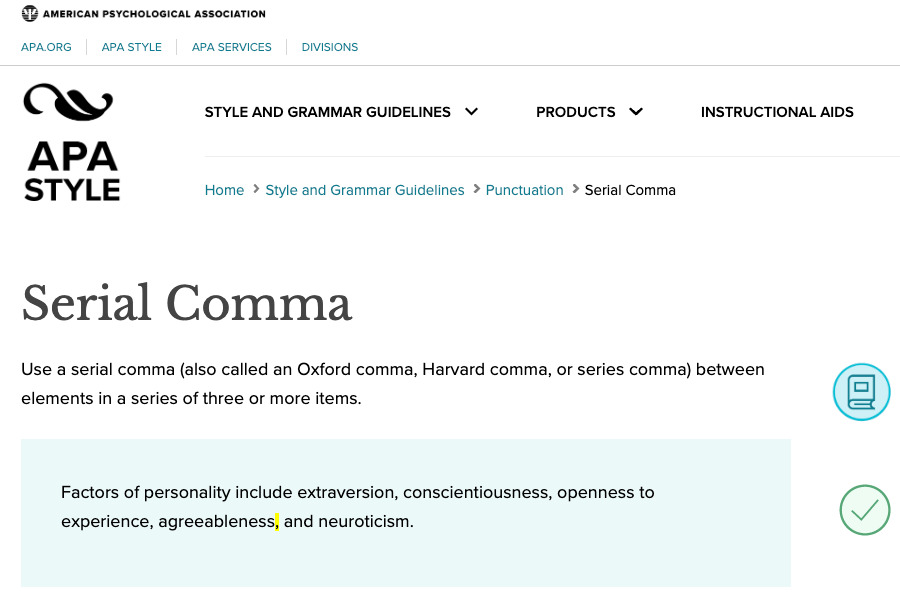900x600 pixels.
Task: Open the Style and Grammar Guidelines chevron arrow
Action: [471, 112]
